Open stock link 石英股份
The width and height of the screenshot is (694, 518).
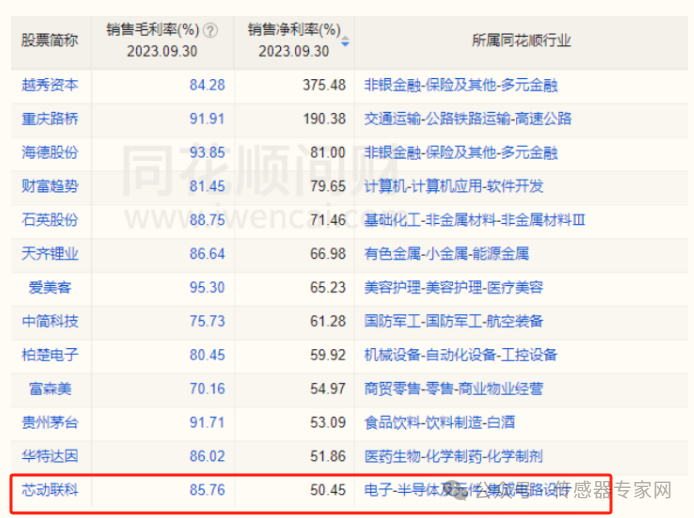[50, 220]
